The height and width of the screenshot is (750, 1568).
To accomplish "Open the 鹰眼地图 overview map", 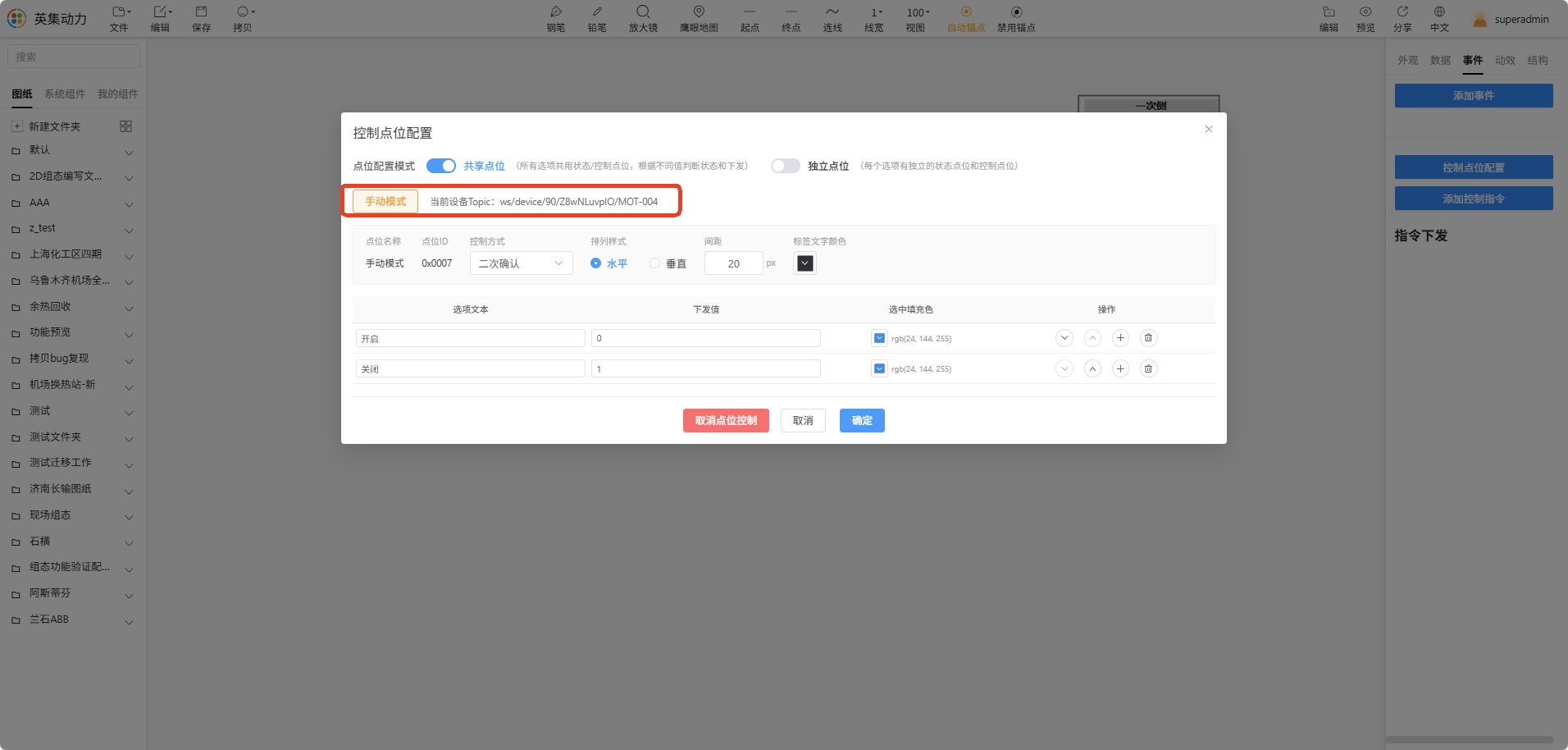I will pyautogui.click(x=699, y=19).
